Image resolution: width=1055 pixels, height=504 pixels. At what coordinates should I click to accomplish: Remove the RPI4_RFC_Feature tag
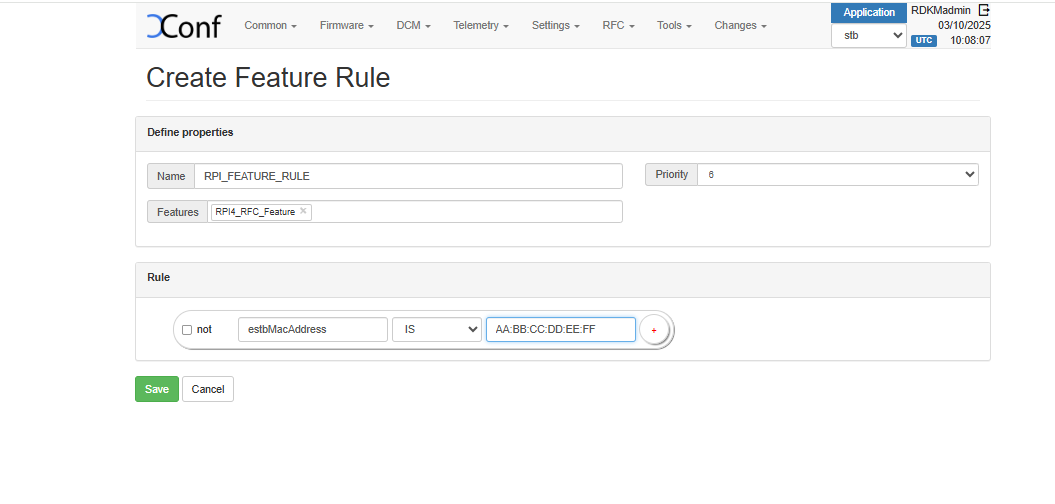pos(304,211)
